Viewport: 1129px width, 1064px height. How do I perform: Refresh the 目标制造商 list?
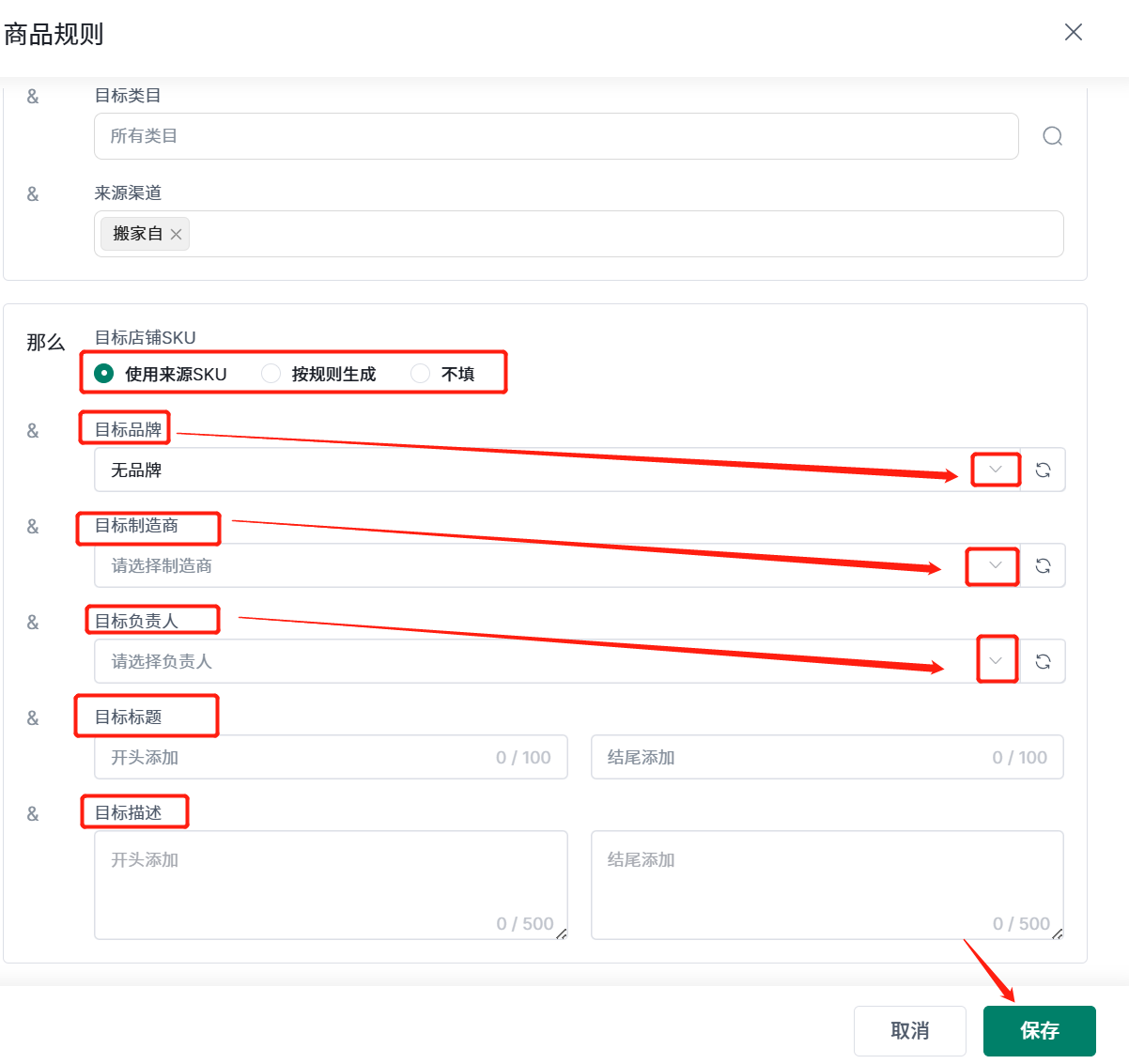click(x=1043, y=565)
